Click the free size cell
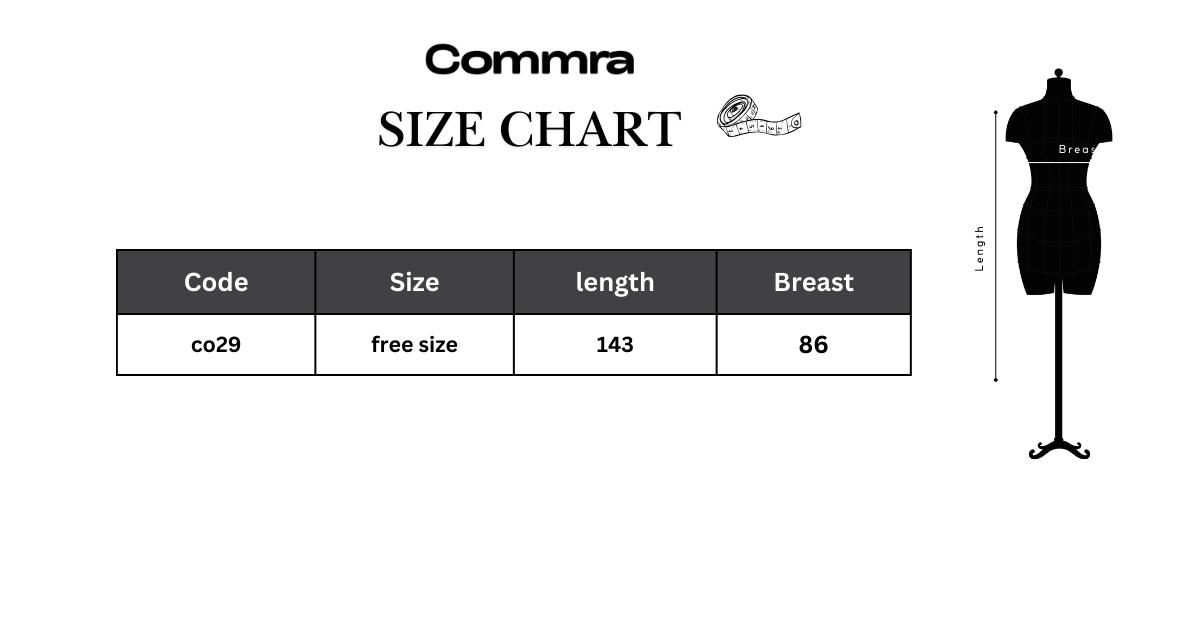This screenshot has width=1200, height=630. 414,345
